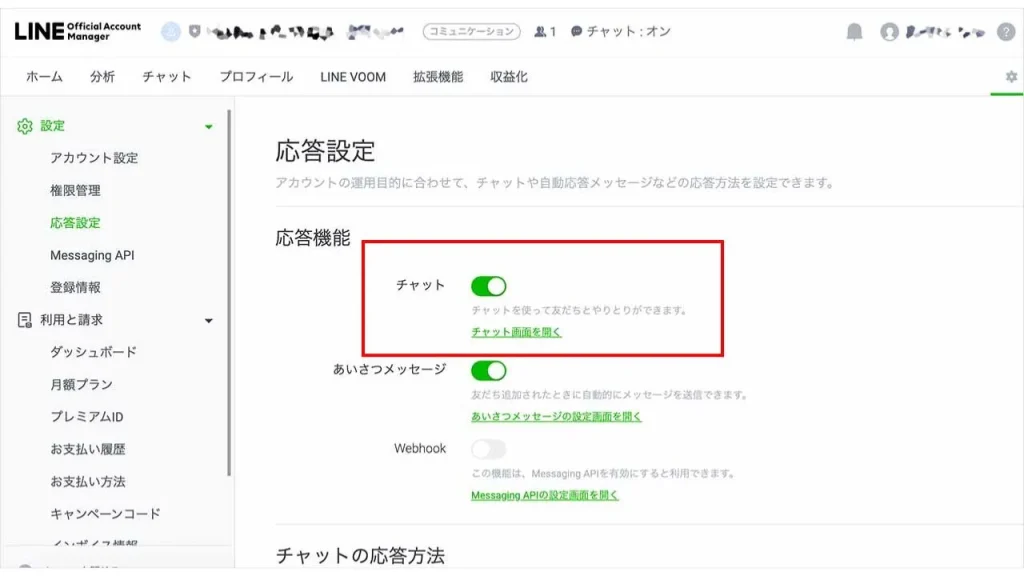Open the チャット画面を開く link
The height and width of the screenshot is (576, 1024).
516,332
